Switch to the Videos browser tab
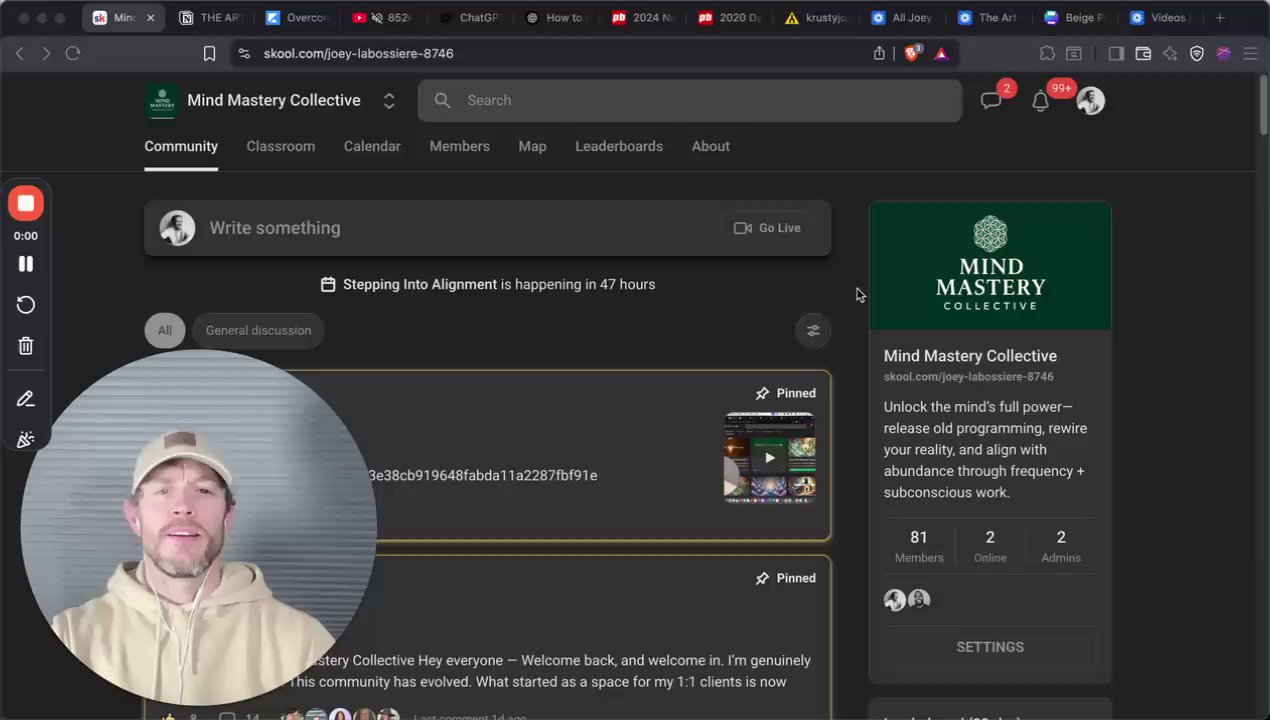The height and width of the screenshot is (720, 1270). (x=1158, y=18)
